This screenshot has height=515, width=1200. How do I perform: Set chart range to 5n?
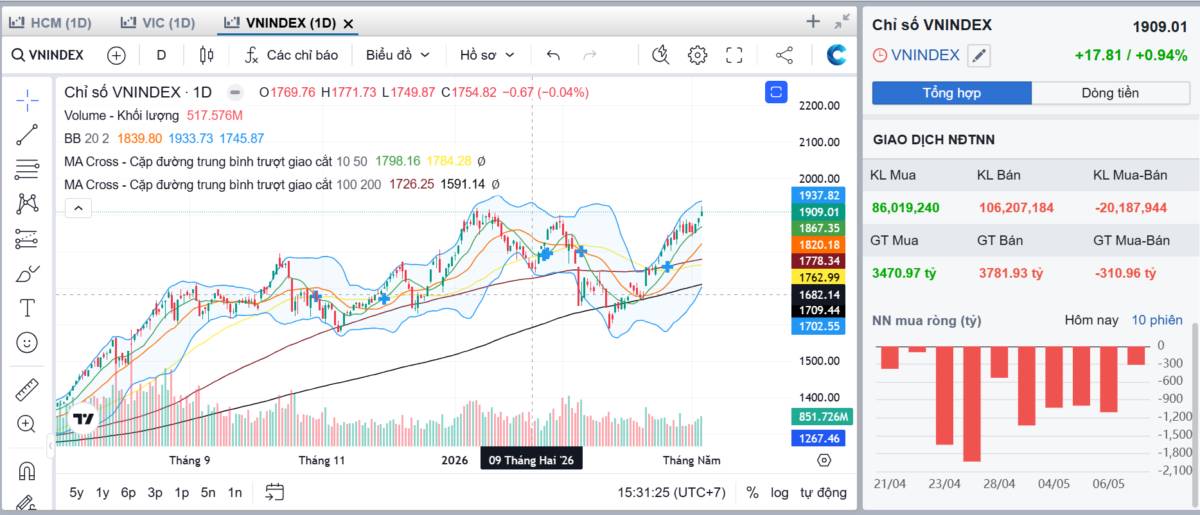point(208,492)
